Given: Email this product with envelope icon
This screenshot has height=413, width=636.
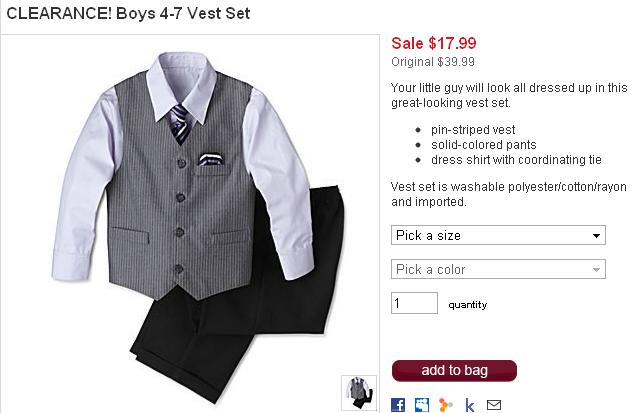Looking at the screenshot, I should pyautogui.click(x=494, y=404).
